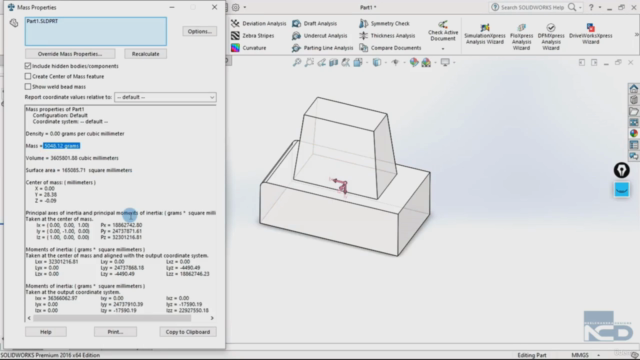Open Compare Documents tool

coord(390,48)
